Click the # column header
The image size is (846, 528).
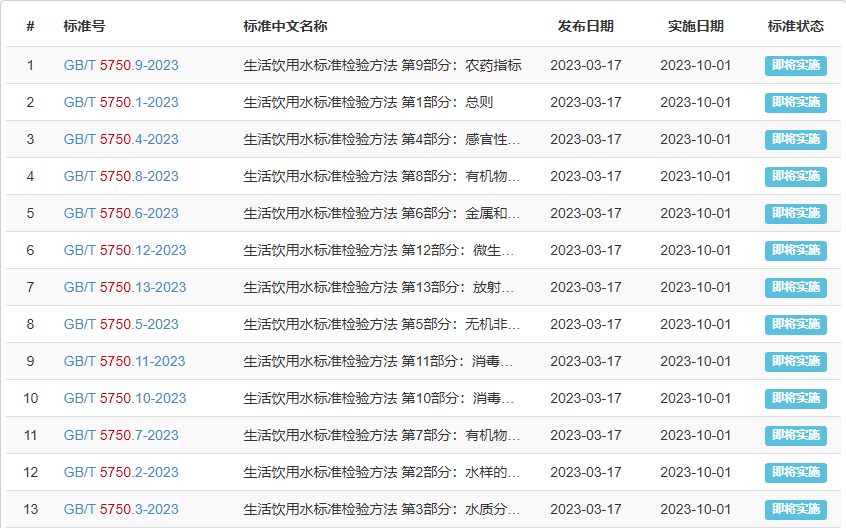[30, 26]
